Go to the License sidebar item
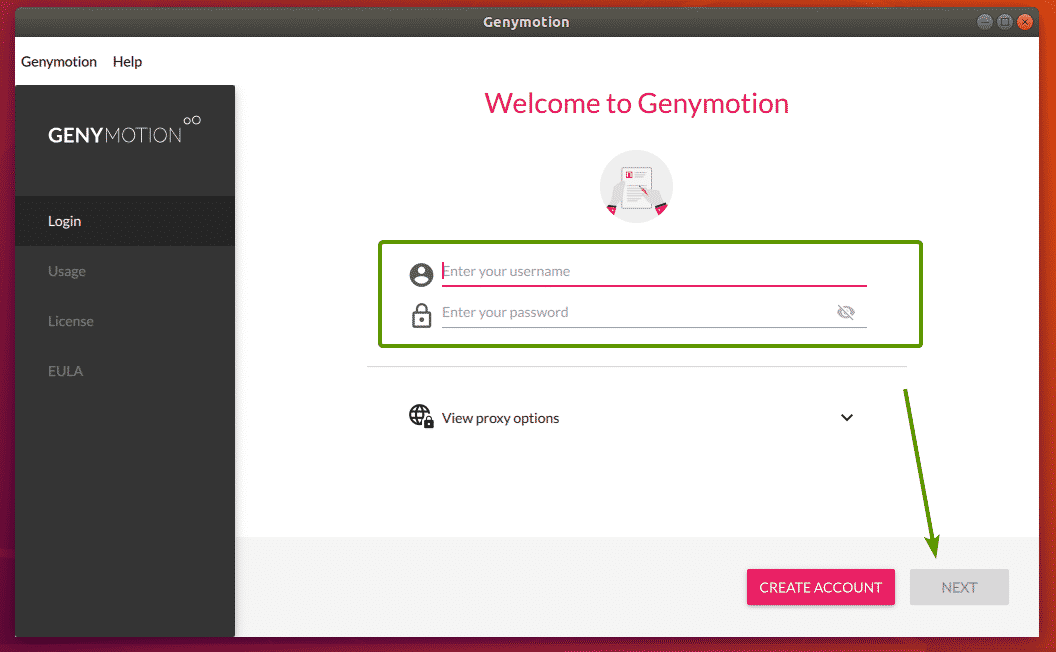 (x=71, y=321)
